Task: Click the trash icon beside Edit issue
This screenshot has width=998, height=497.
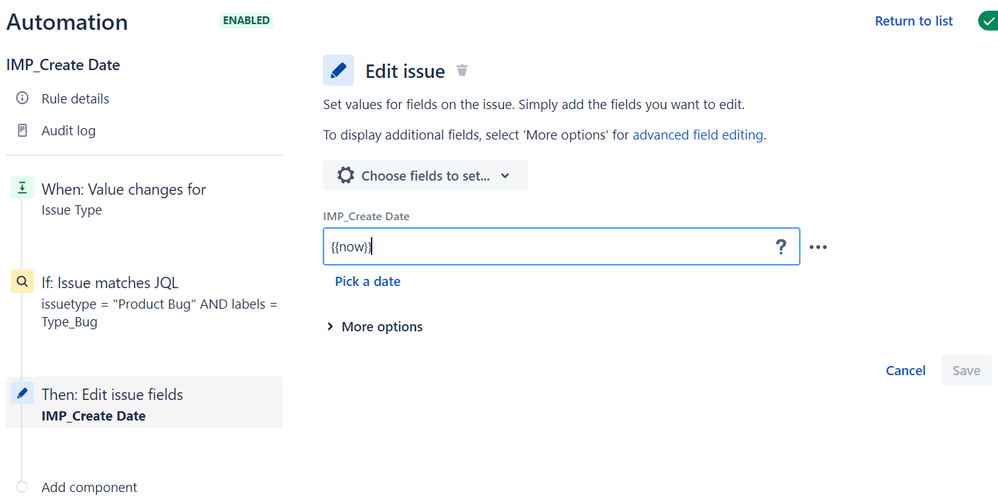Action: (x=463, y=71)
